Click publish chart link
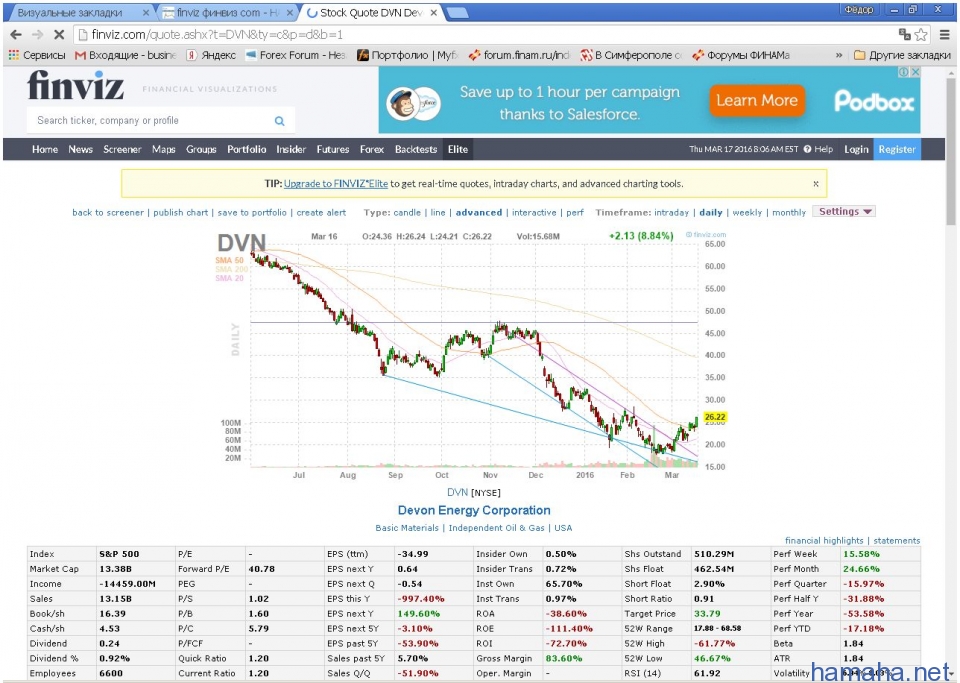The image size is (960, 683). pos(181,212)
